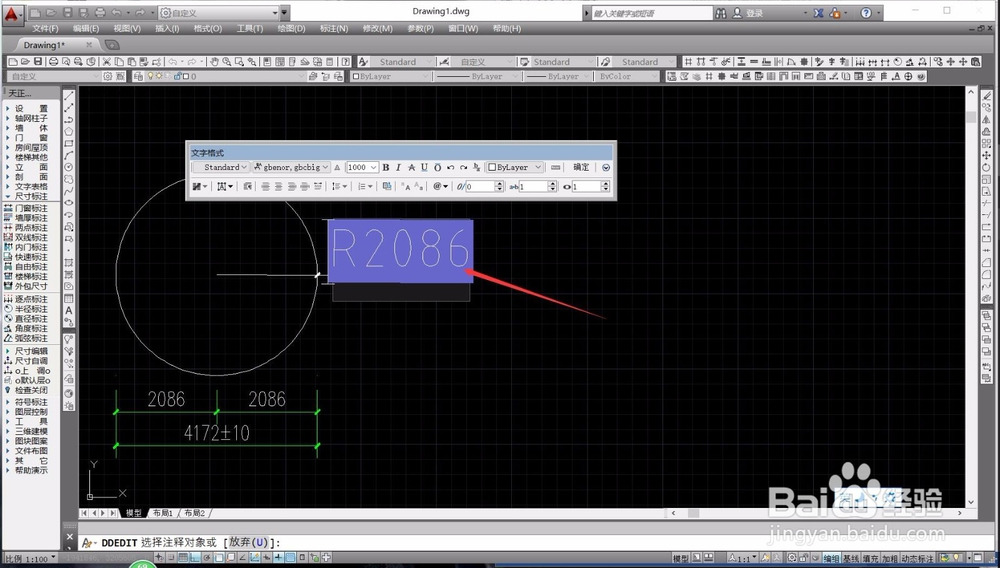Image resolution: width=1000 pixels, height=568 pixels.
Task: Toggle overline text formatting
Action: 438,167
